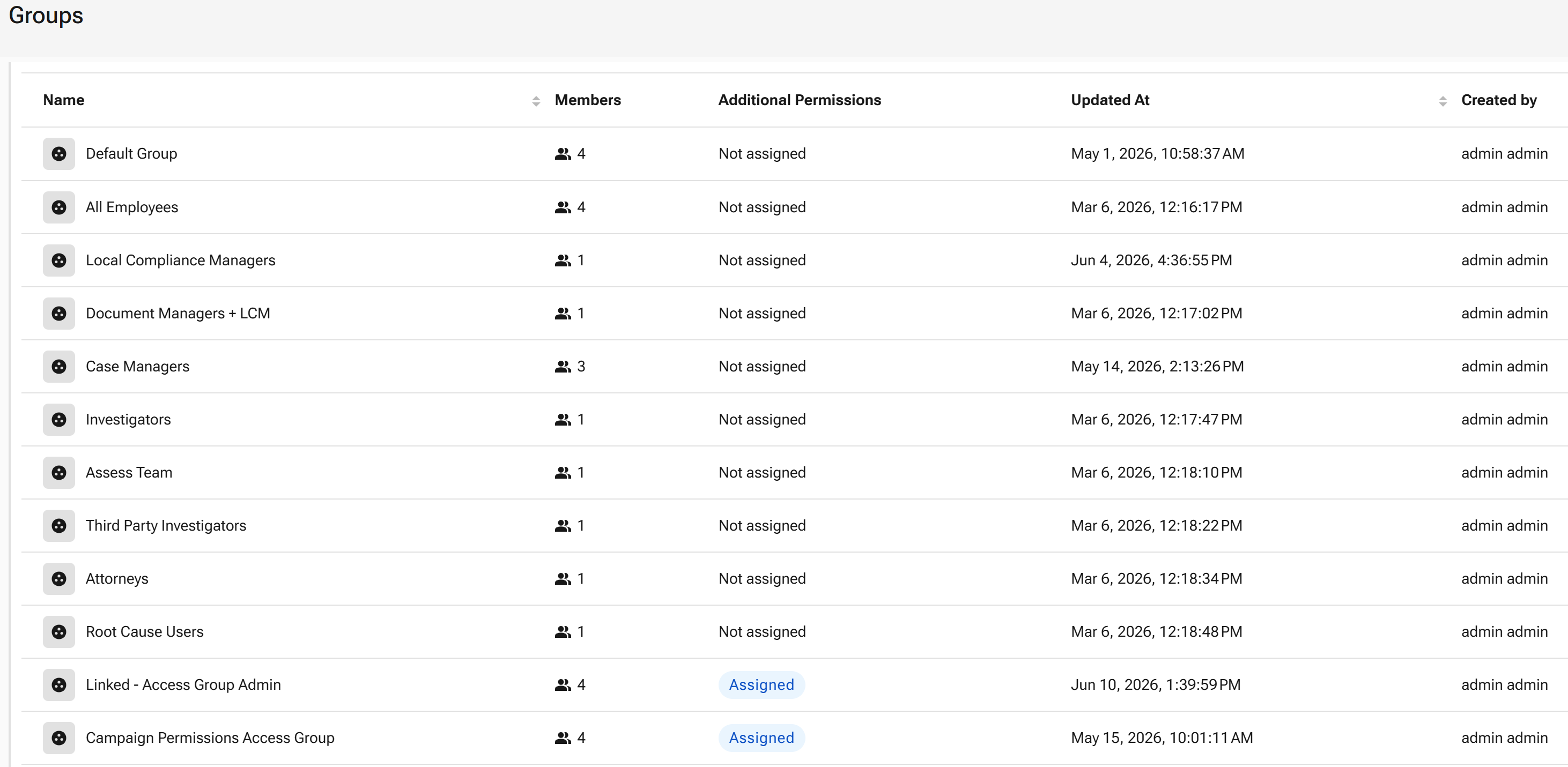Click the Attorneys group icon
This screenshot has width=1568, height=767.
(x=59, y=579)
